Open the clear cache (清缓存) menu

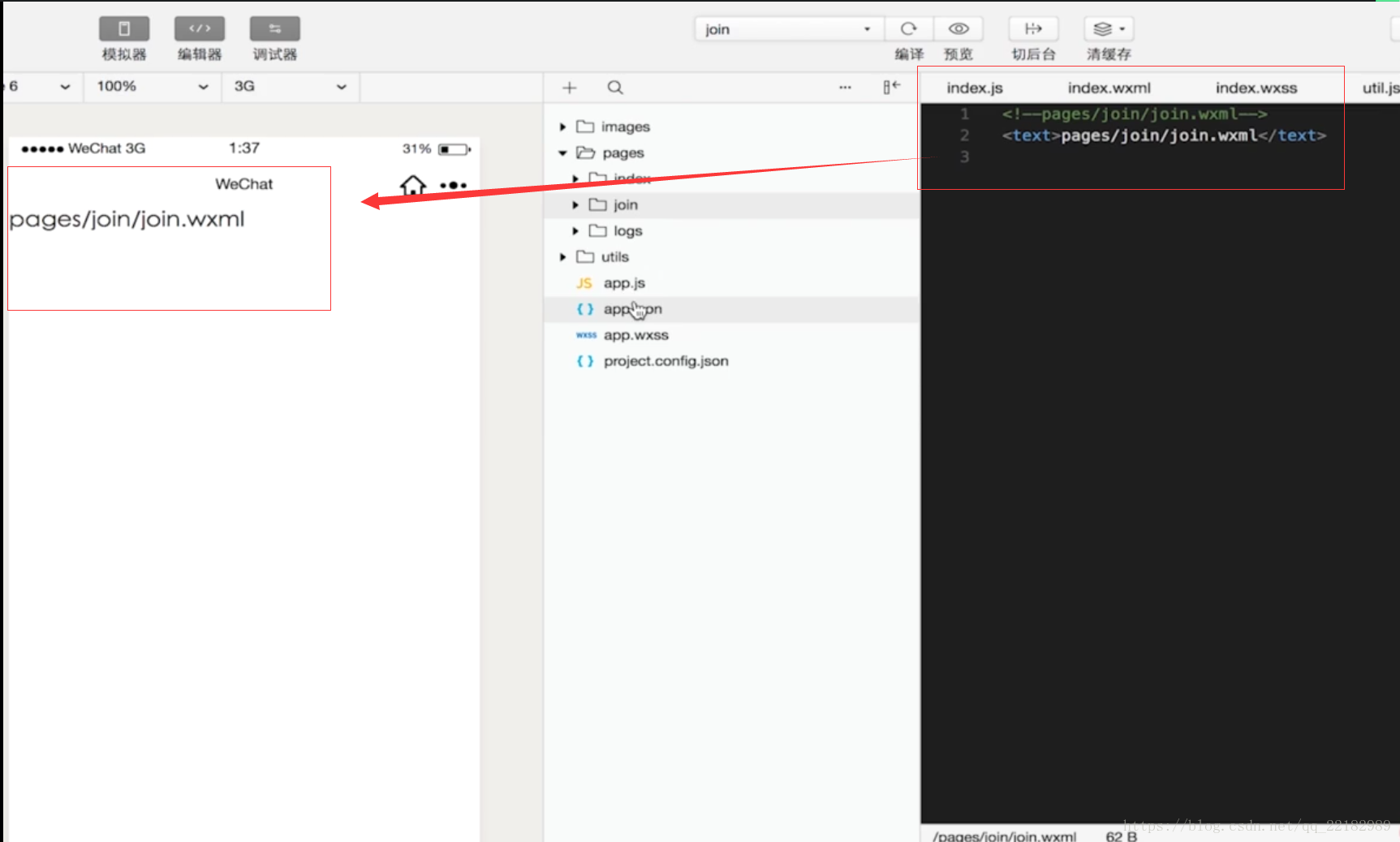(1109, 29)
